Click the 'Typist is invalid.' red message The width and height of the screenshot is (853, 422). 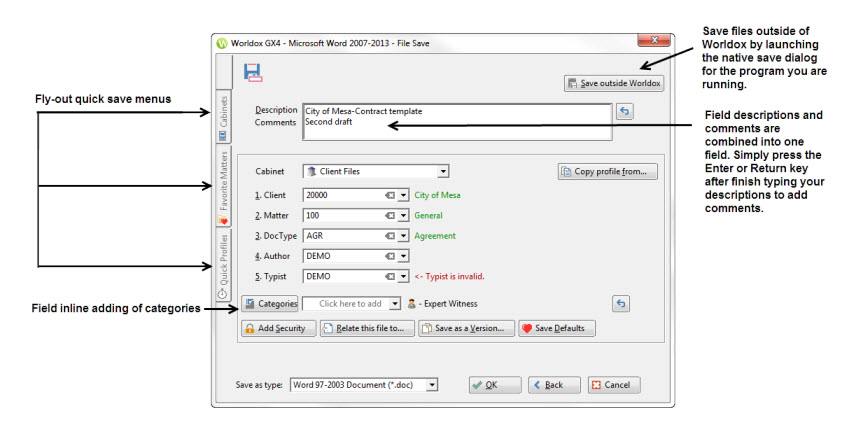(x=449, y=276)
